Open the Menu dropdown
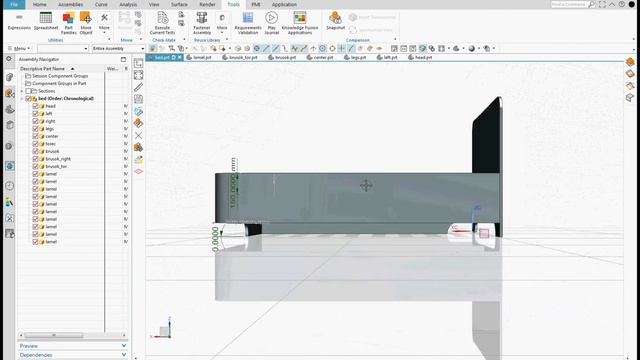Image resolution: width=640 pixels, height=360 pixels. click(x=19, y=49)
